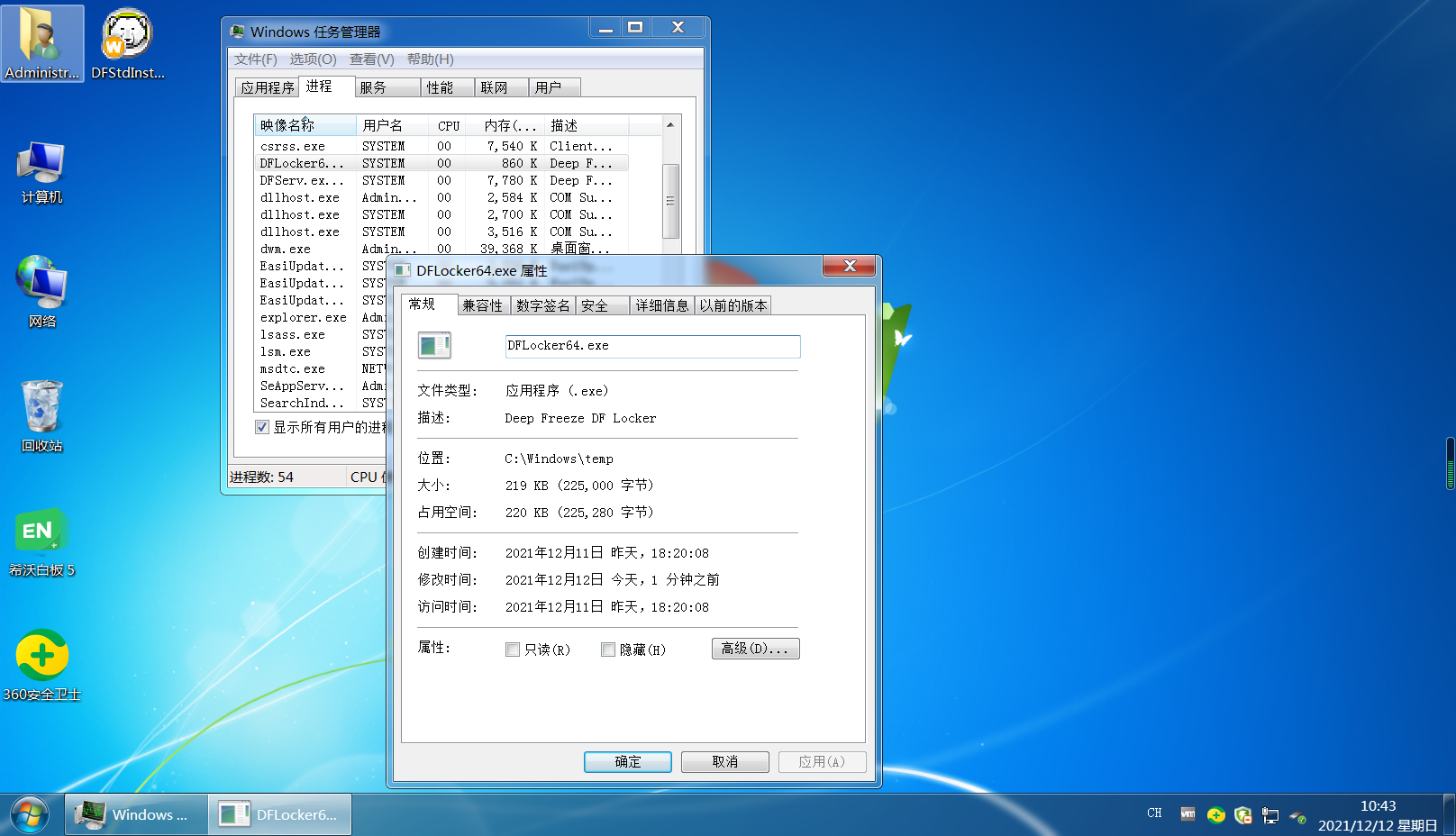Viewport: 1456px width, 836px height.
Task: Toggle the 显示所有用户的进程 checkbox
Action: (x=262, y=426)
